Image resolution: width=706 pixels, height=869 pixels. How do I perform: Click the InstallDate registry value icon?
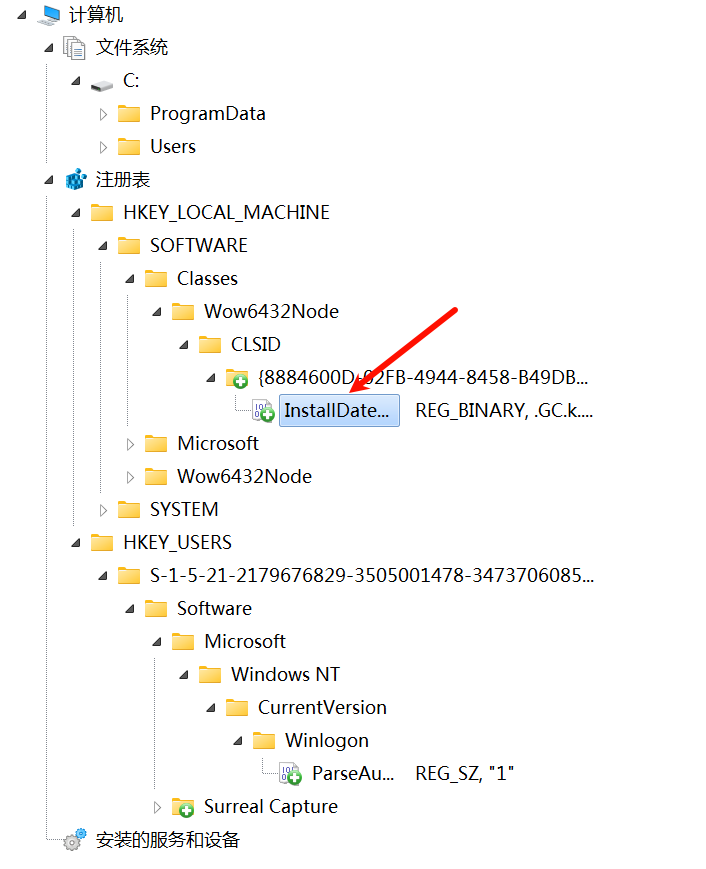tap(262, 411)
